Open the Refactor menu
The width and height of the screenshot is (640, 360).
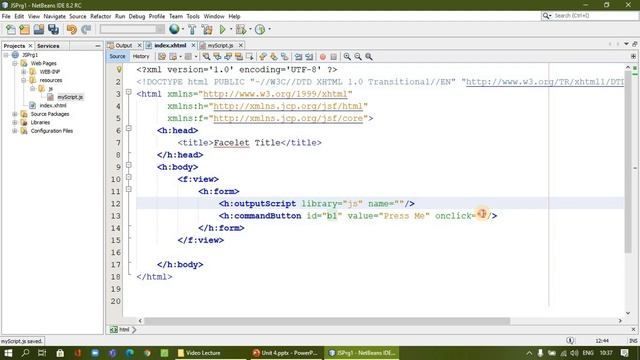point(100,16)
